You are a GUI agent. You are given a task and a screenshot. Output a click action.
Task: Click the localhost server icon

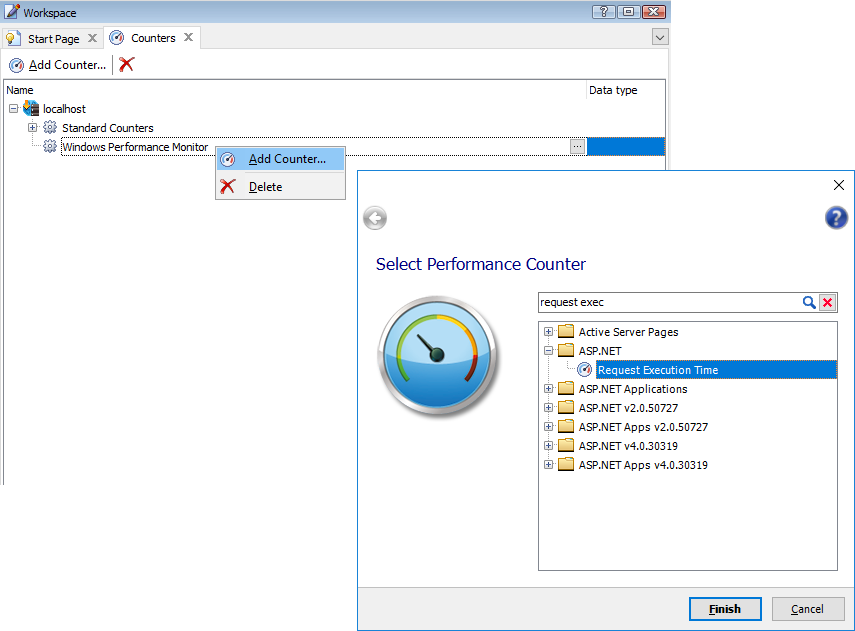[x=31, y=108]
